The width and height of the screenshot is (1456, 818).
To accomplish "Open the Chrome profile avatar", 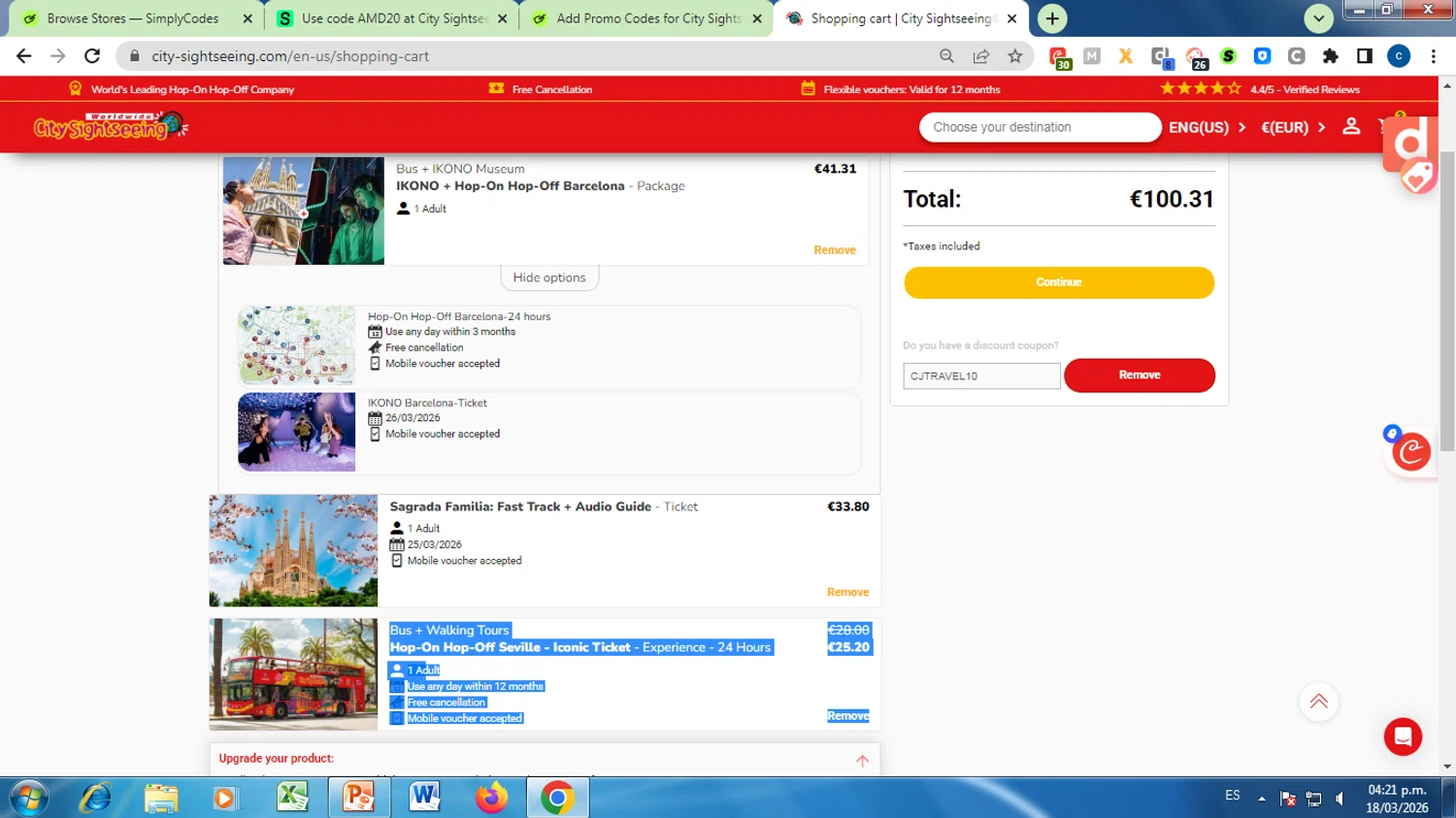I will coord(1399,56).
